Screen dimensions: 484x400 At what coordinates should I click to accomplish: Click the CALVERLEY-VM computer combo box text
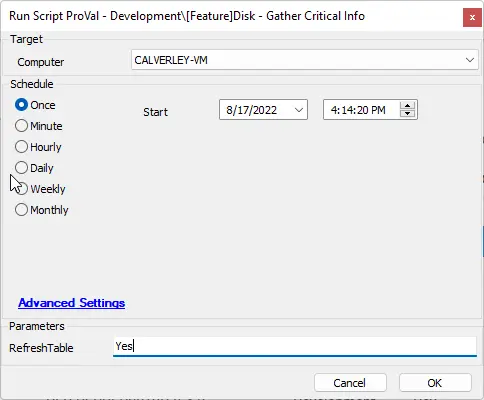click(x=171, y=60)
